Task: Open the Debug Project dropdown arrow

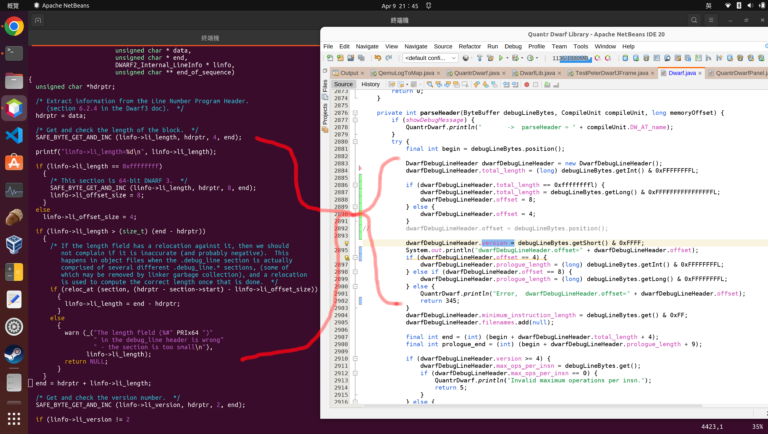Action: [x=522, y=58]
